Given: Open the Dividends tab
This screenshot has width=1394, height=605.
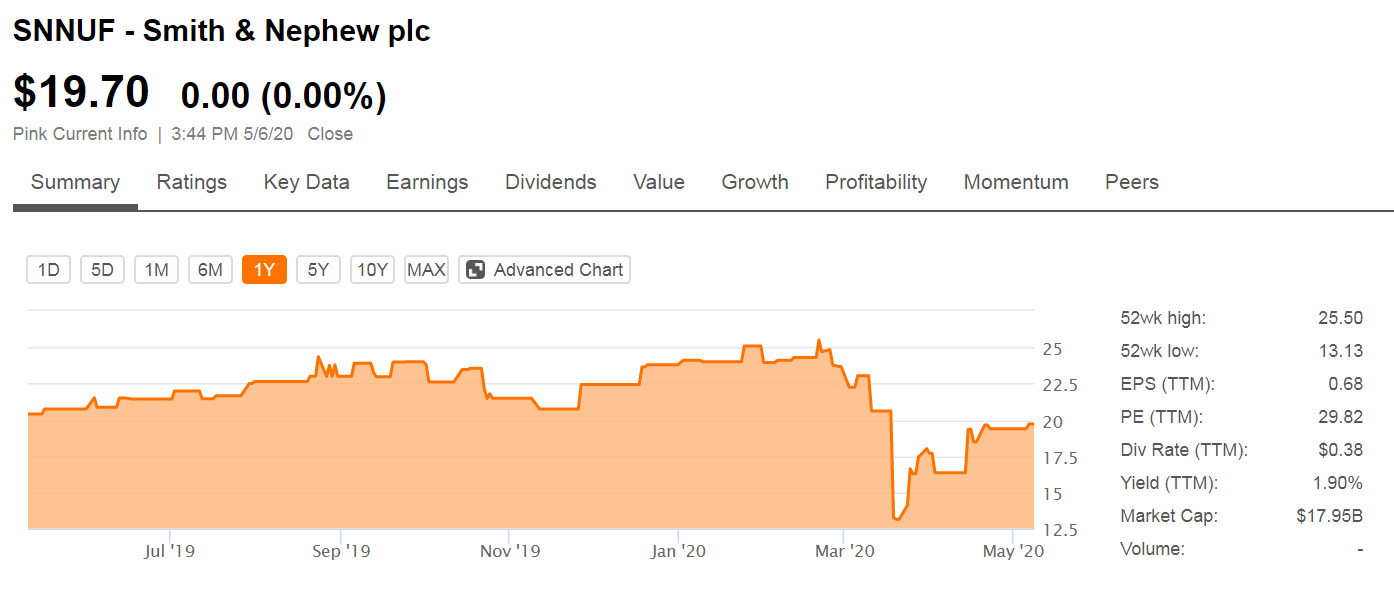Looking at the screenshot, I should pyautogui.click(x=551, y=182).
